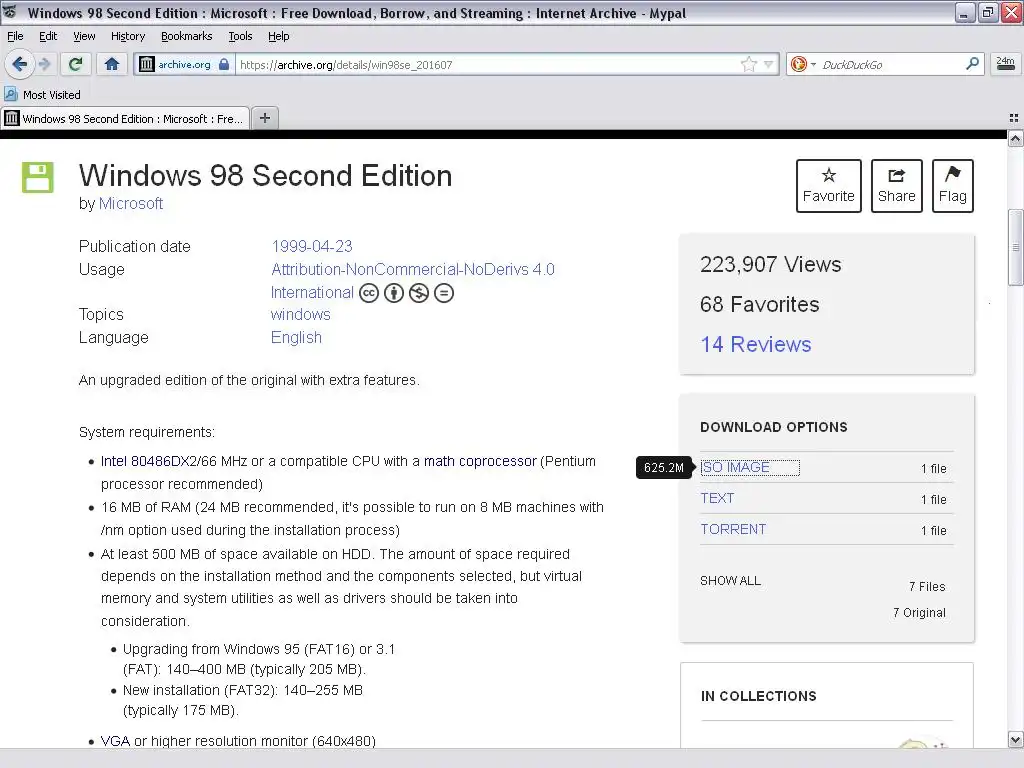Open the TEXT download option
Viewport: 1024px width, 768px height.
click(x=717, y=498)
